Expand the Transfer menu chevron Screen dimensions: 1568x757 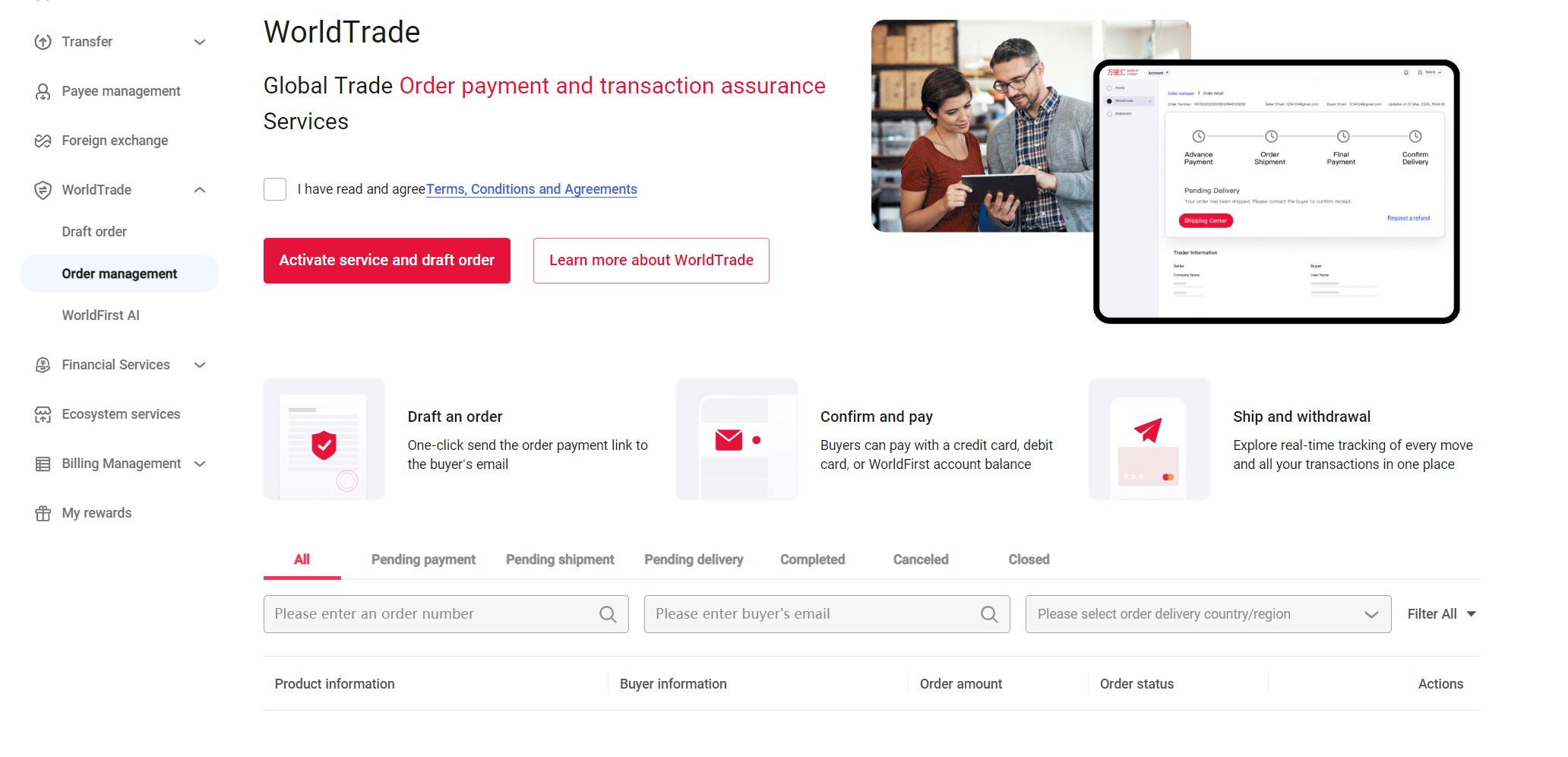200,42
